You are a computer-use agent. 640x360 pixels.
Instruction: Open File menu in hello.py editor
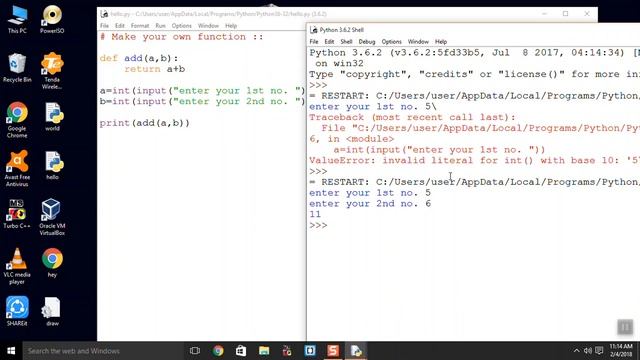click(104, 26)
